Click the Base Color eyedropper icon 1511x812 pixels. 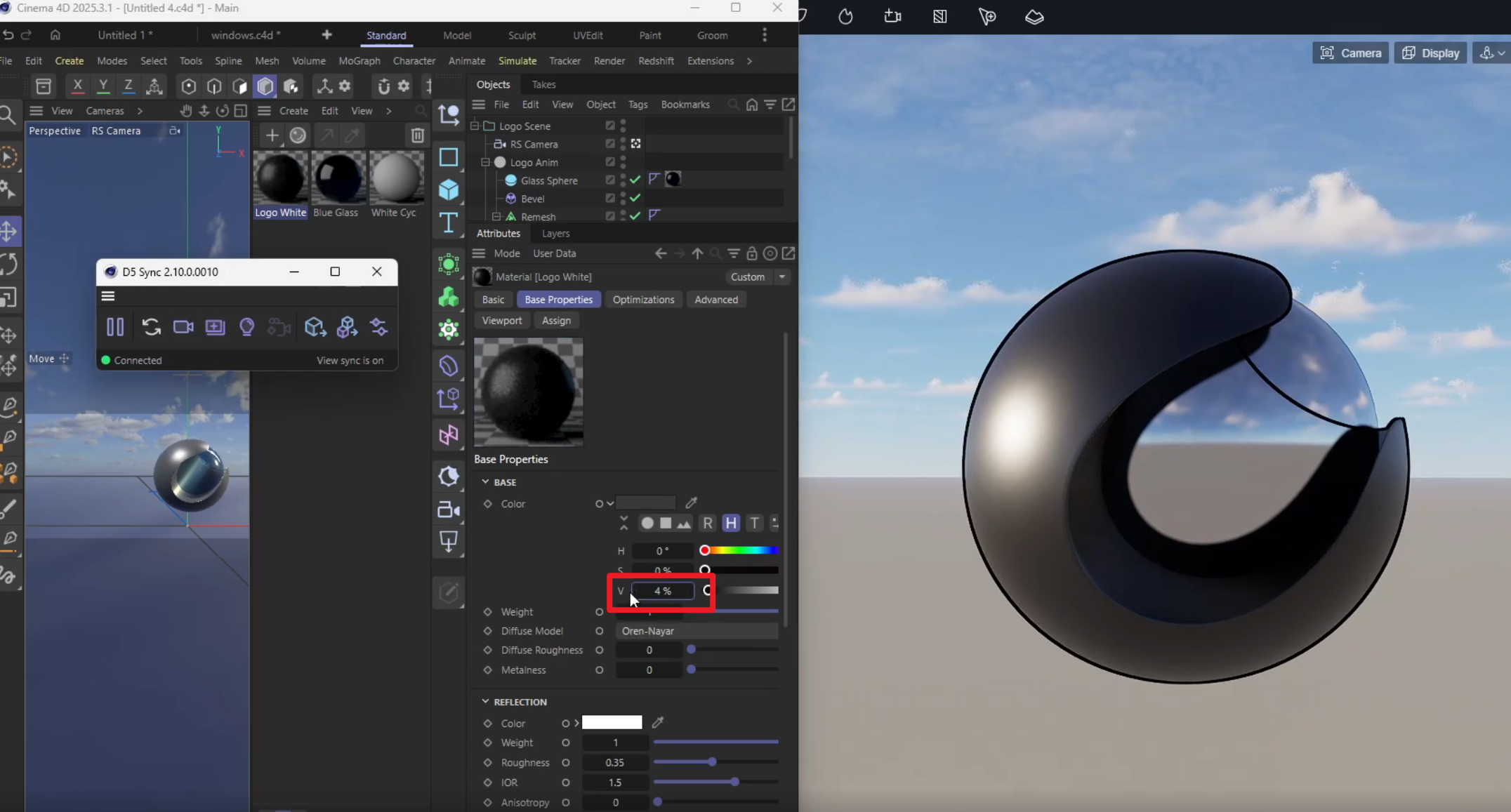[692, 502]
